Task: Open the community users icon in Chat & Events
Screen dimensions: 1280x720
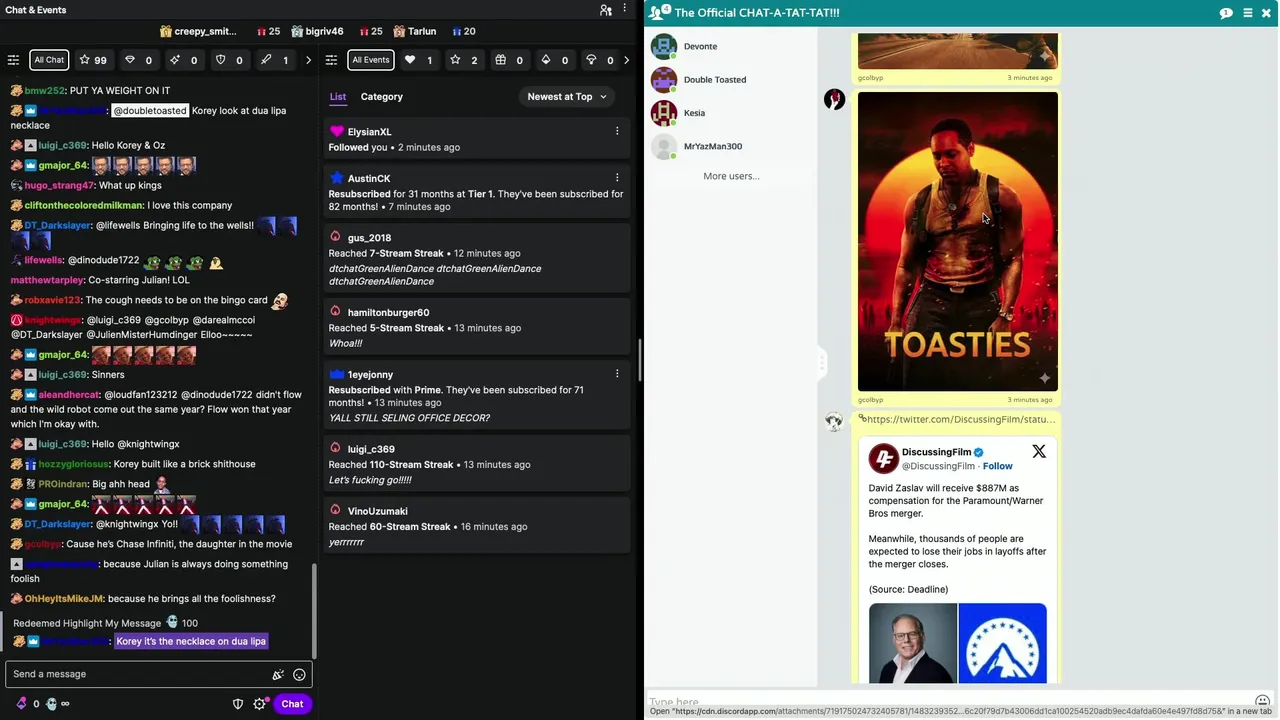Action: pyautogui.click(x=605, y=10)
